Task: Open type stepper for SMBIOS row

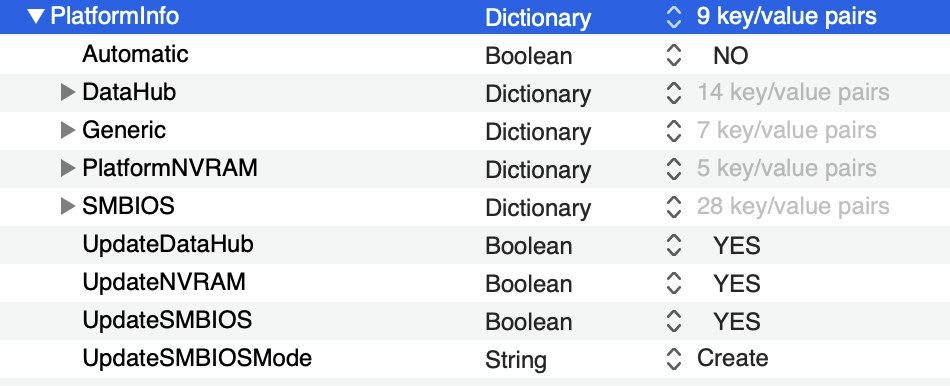Action: [x=674, y=207]
